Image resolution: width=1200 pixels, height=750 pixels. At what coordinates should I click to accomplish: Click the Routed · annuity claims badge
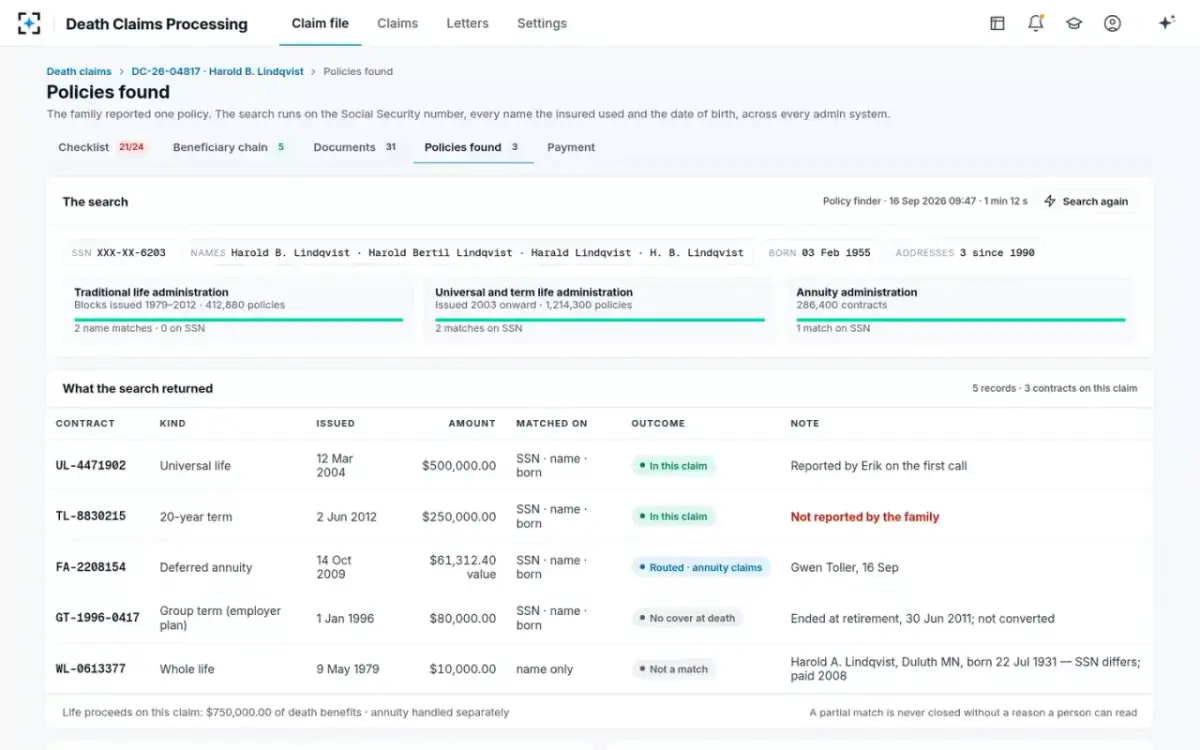pyautogui.click(x=701, y=568)
